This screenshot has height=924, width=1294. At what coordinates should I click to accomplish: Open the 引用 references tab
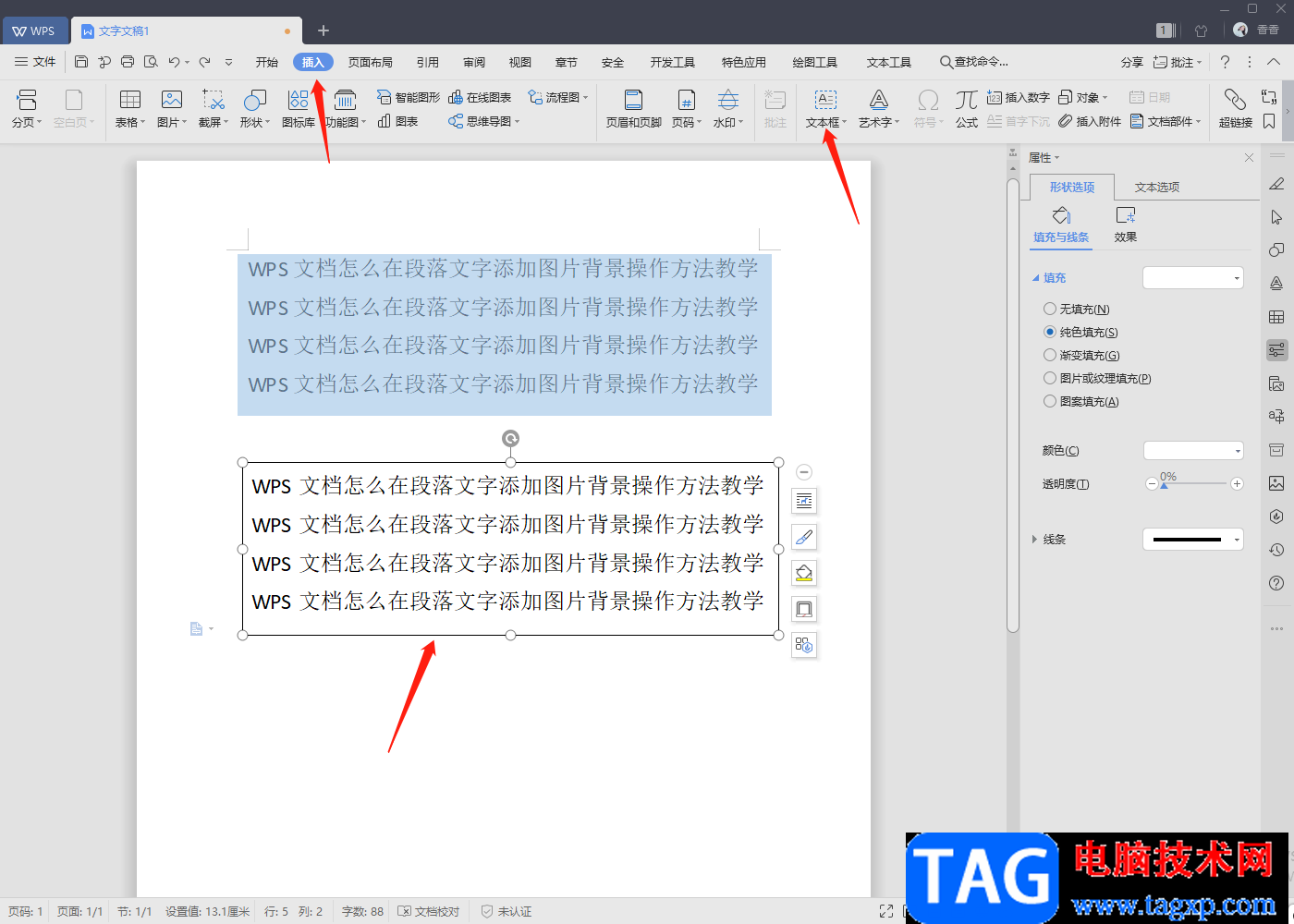coord(428,62)
